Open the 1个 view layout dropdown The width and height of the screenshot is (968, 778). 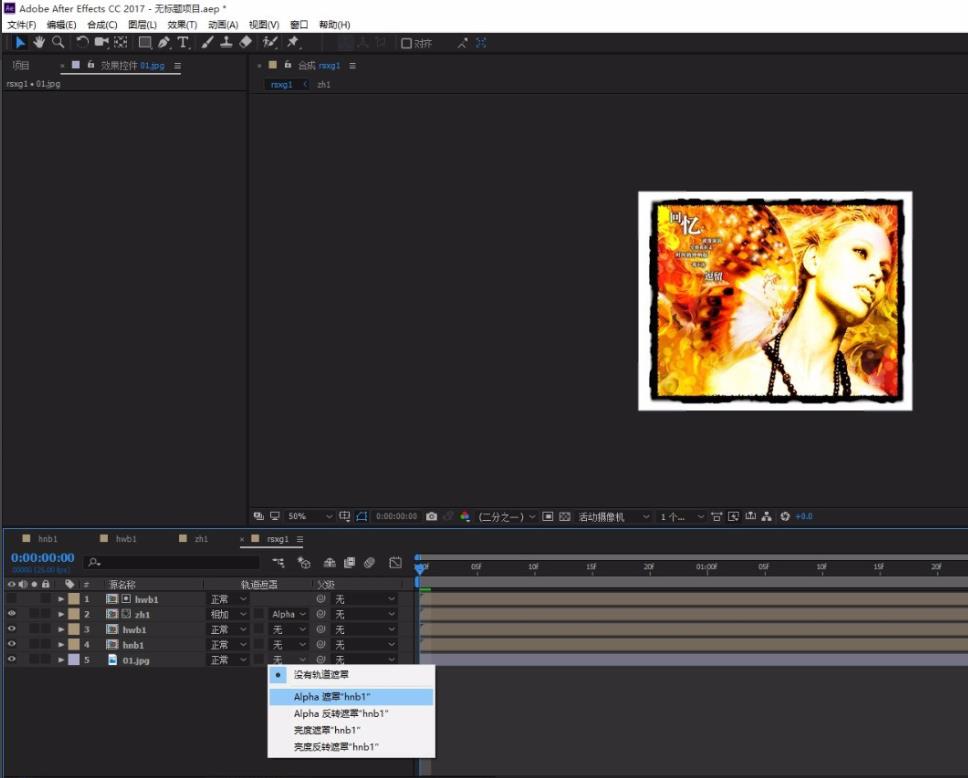click(x=682, y=517)
